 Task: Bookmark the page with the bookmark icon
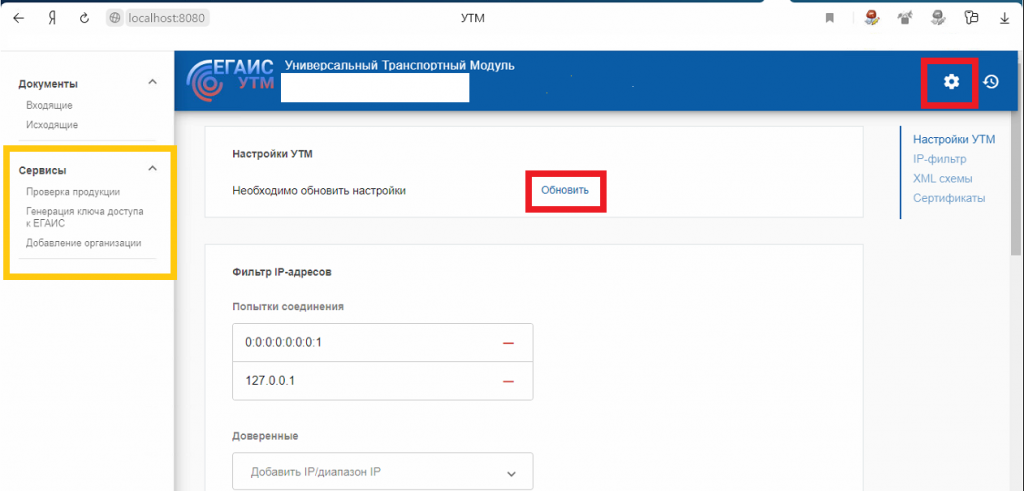coord(829,18)
